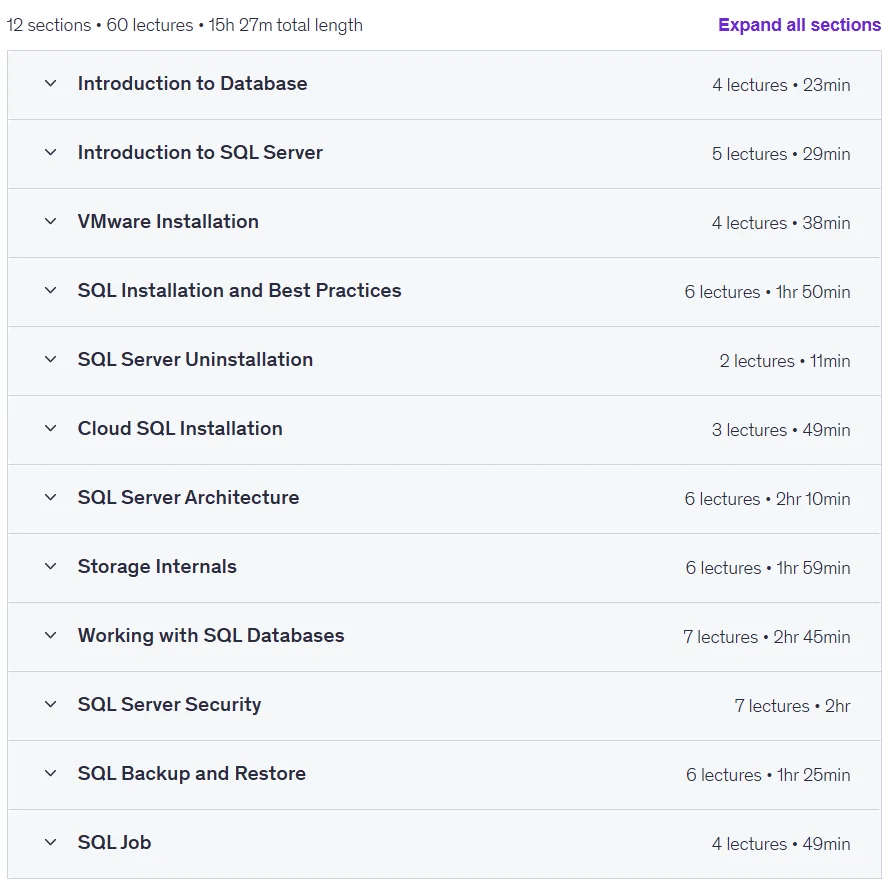This screenshot has width=889, height=887.
Task: Expand Cloud SQL Installation chevron
Action: pos(50,428)
